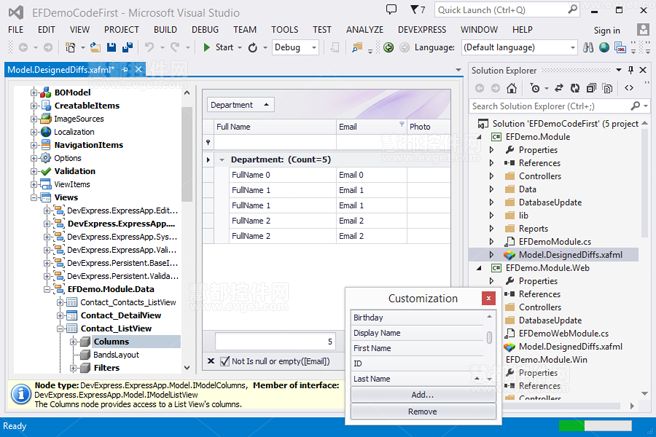Image resolution: width=656 pixels, height=437 pixels.
Task: Collapse the Views node
Action: click(34, 197)
